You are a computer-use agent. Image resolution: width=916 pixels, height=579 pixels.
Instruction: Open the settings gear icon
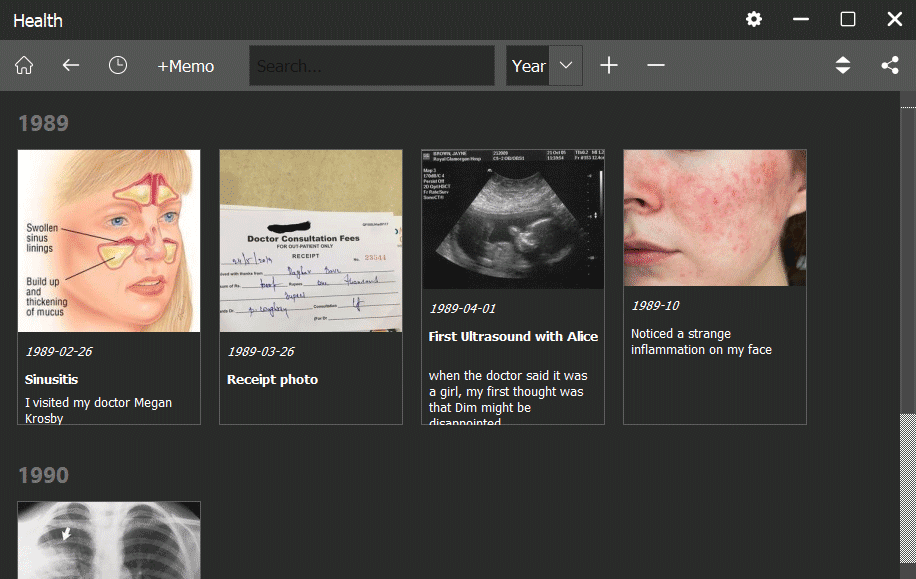tap(754, 20)
